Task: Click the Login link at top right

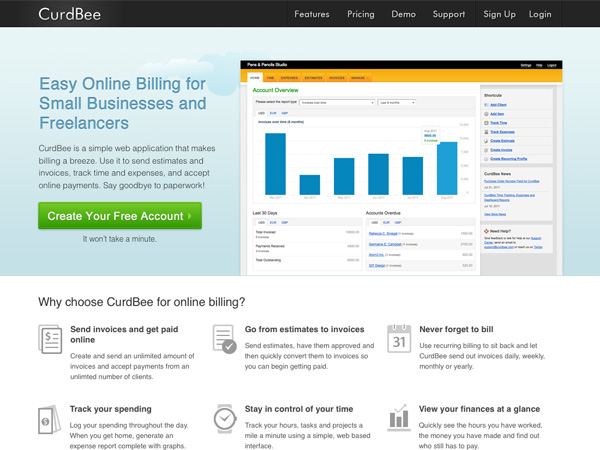Action: (x=540, y=14)
